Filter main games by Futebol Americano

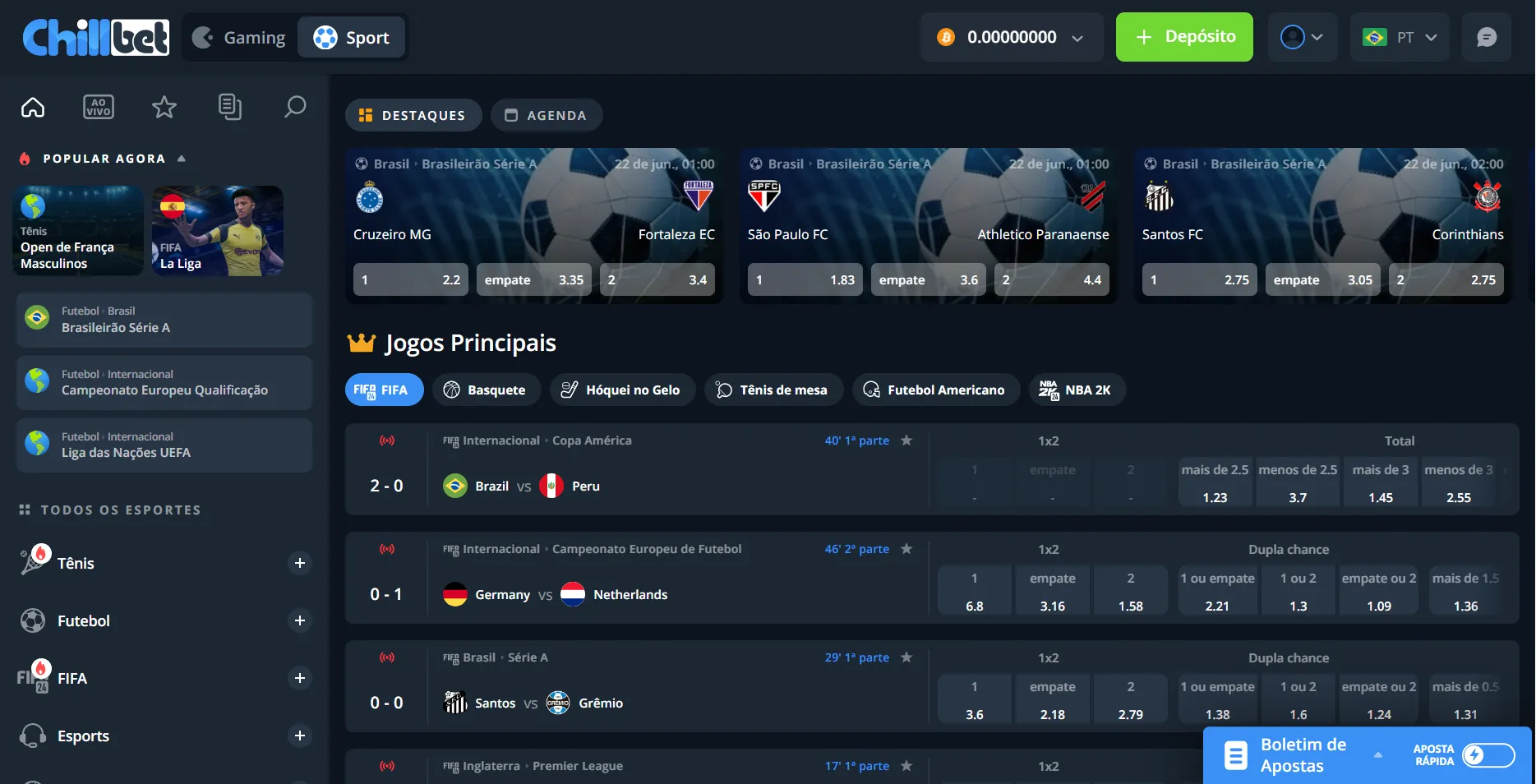click(x=936, y=390)
